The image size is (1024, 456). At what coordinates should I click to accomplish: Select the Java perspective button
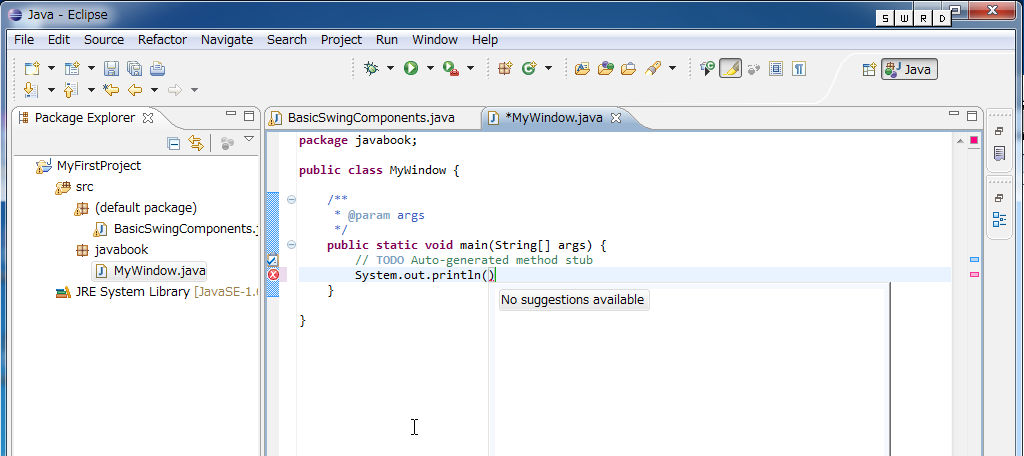[909, 69]
